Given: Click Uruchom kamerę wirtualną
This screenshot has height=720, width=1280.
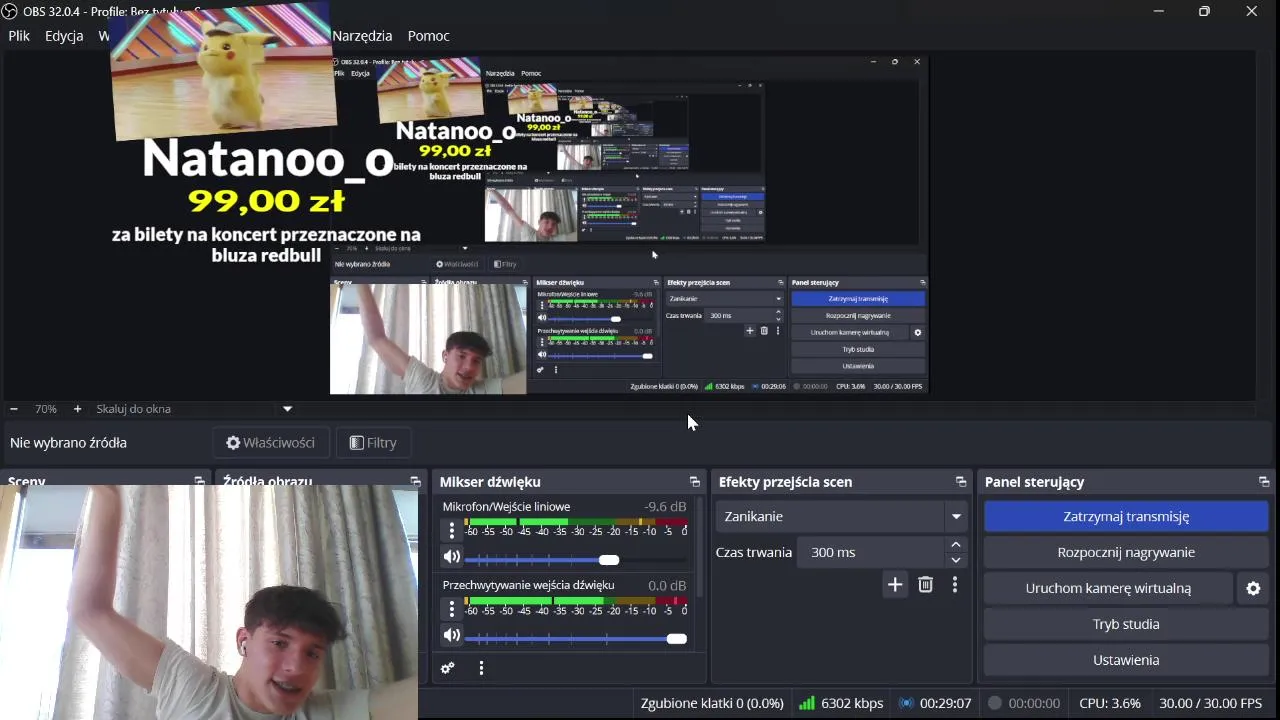Looking at the screenshot, I should (1108, 588).
